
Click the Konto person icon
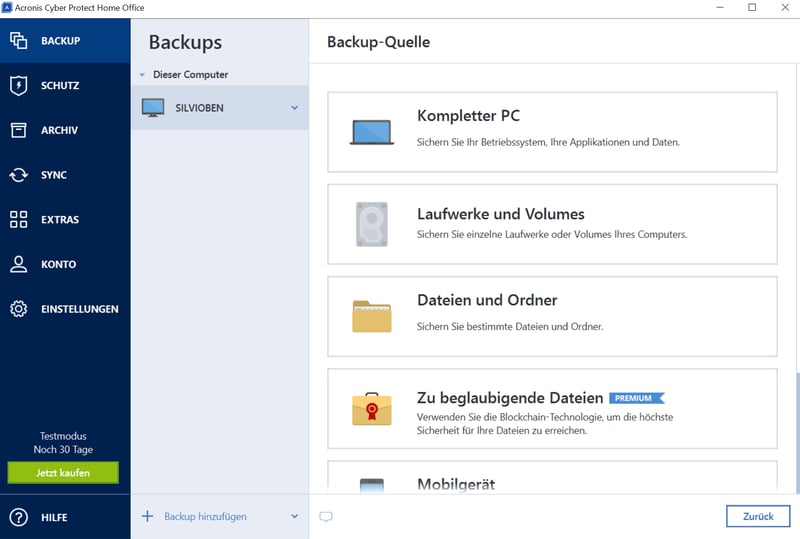coord(18,264)
